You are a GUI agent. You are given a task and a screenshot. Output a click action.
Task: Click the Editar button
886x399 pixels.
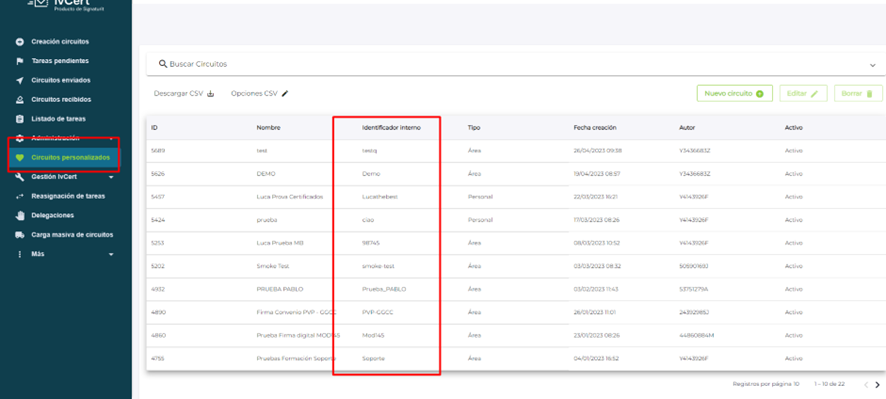coord(803,94)
